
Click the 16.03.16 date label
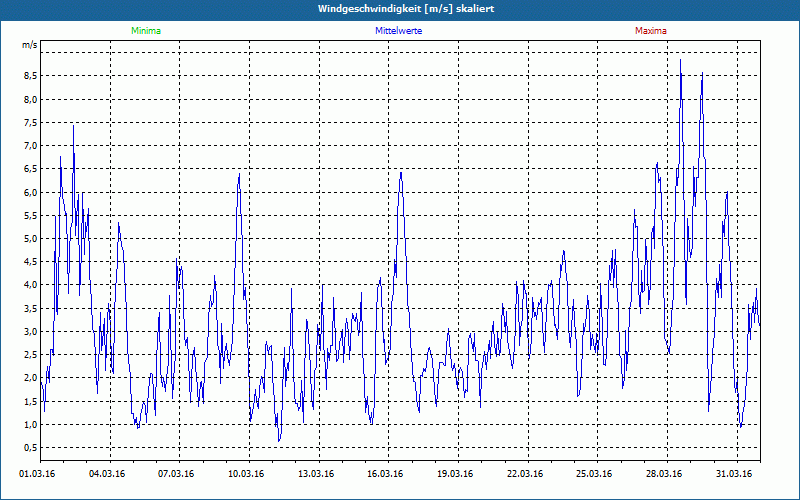click(x=385, y=474)
